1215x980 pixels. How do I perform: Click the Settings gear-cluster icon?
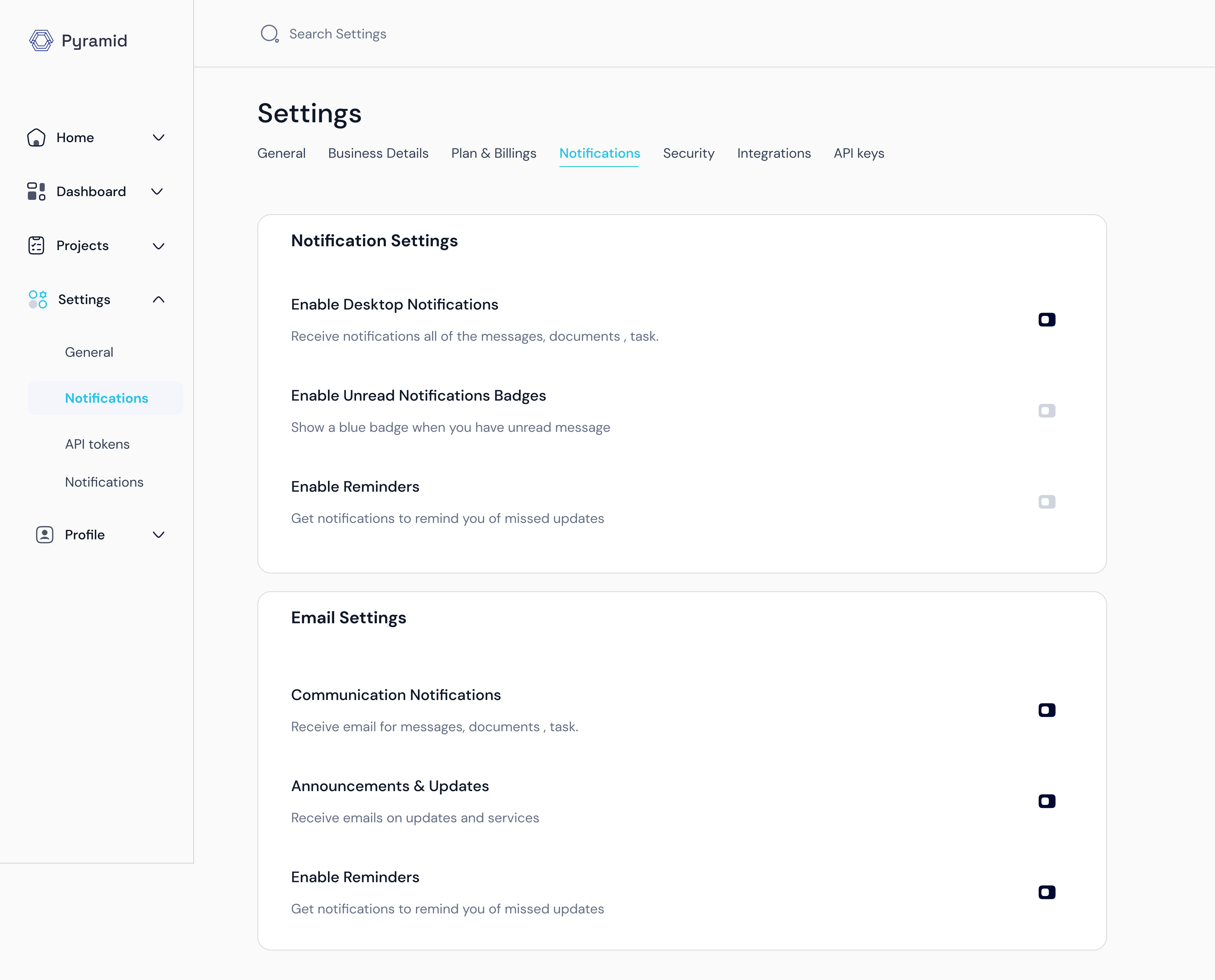[x=38, y=299]
